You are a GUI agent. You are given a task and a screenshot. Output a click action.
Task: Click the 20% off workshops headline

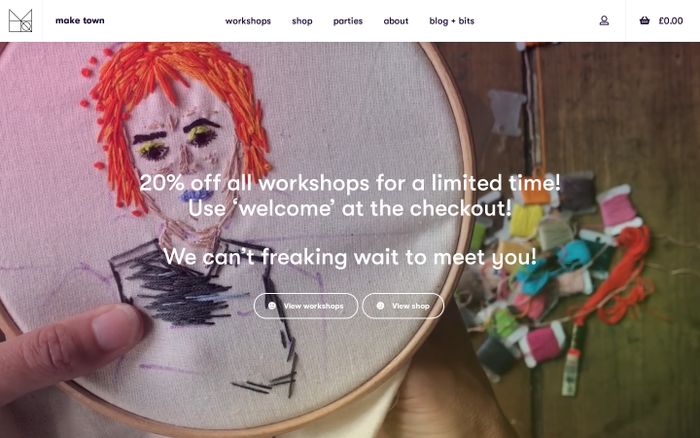pyautogui.click(x=350, y=183)
